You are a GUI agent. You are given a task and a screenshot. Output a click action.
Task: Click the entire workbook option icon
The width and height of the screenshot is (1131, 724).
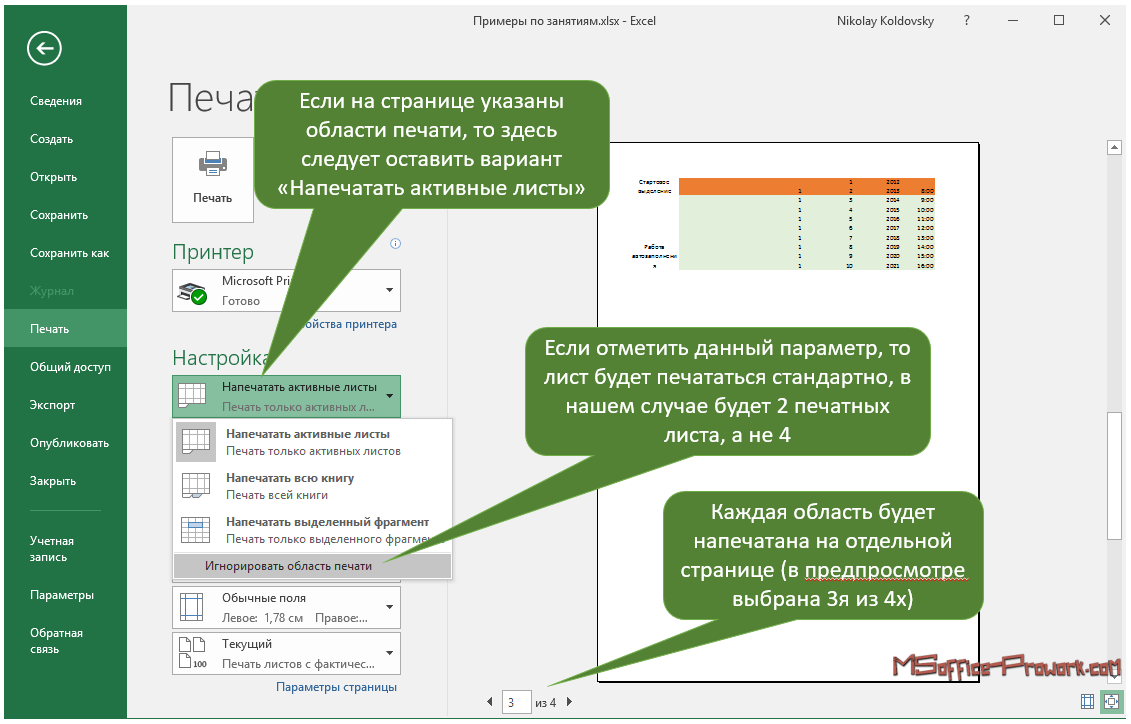pyautogui.click(x=196, y=485)
